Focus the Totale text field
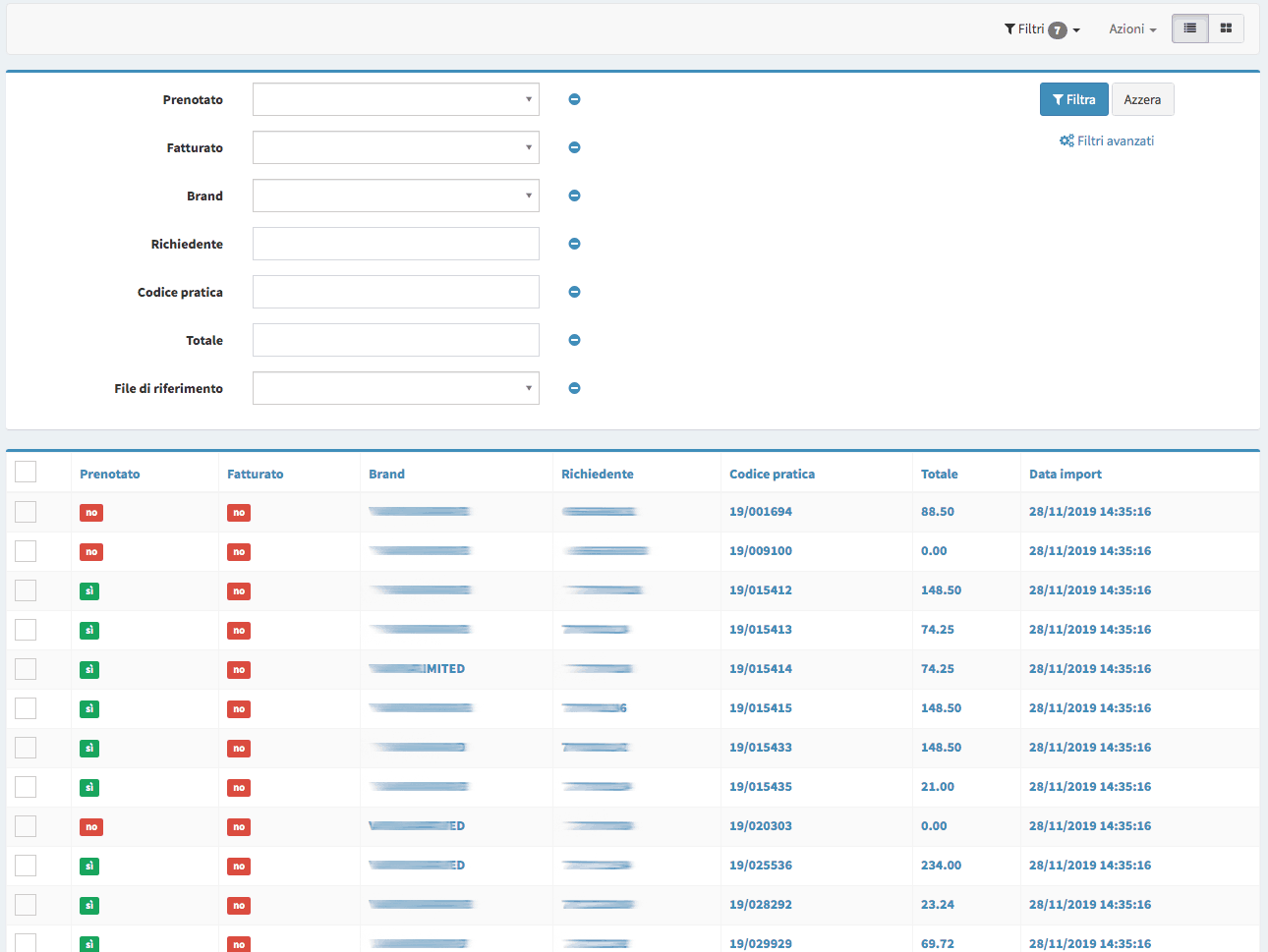Screen dimensions: 1268x952 (396, 340)
